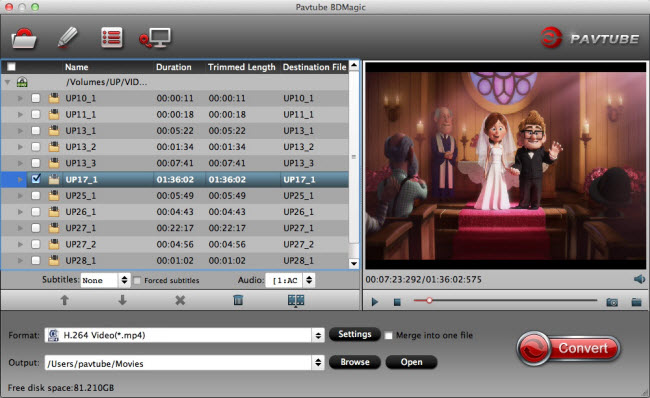Image resolution: width=650 pixels, height=398 pixels.
Task: Take a snapshot with camera icon
Action: coord(612,302)
